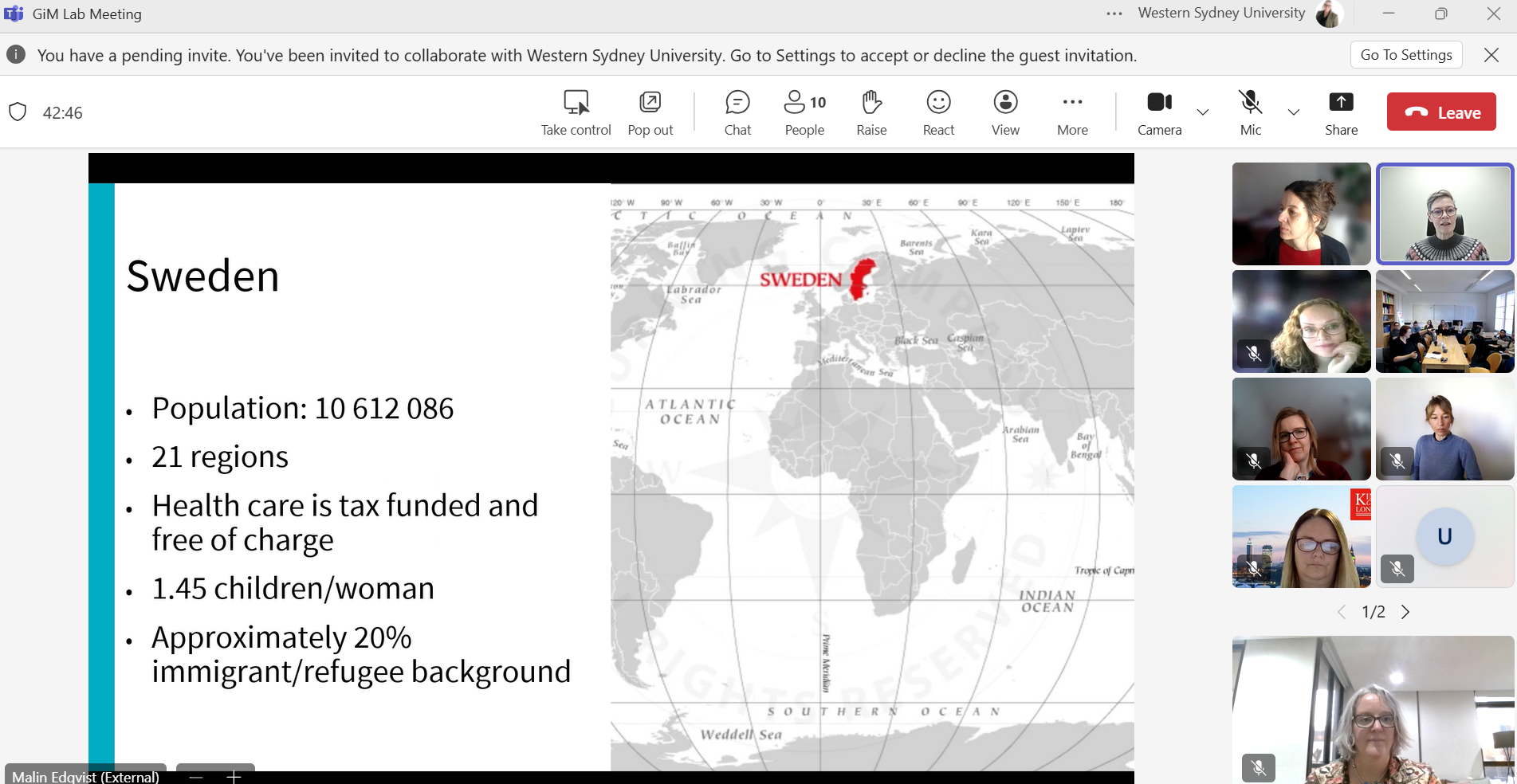Select the curly-haired muted participant tile

click(1301, 321)
